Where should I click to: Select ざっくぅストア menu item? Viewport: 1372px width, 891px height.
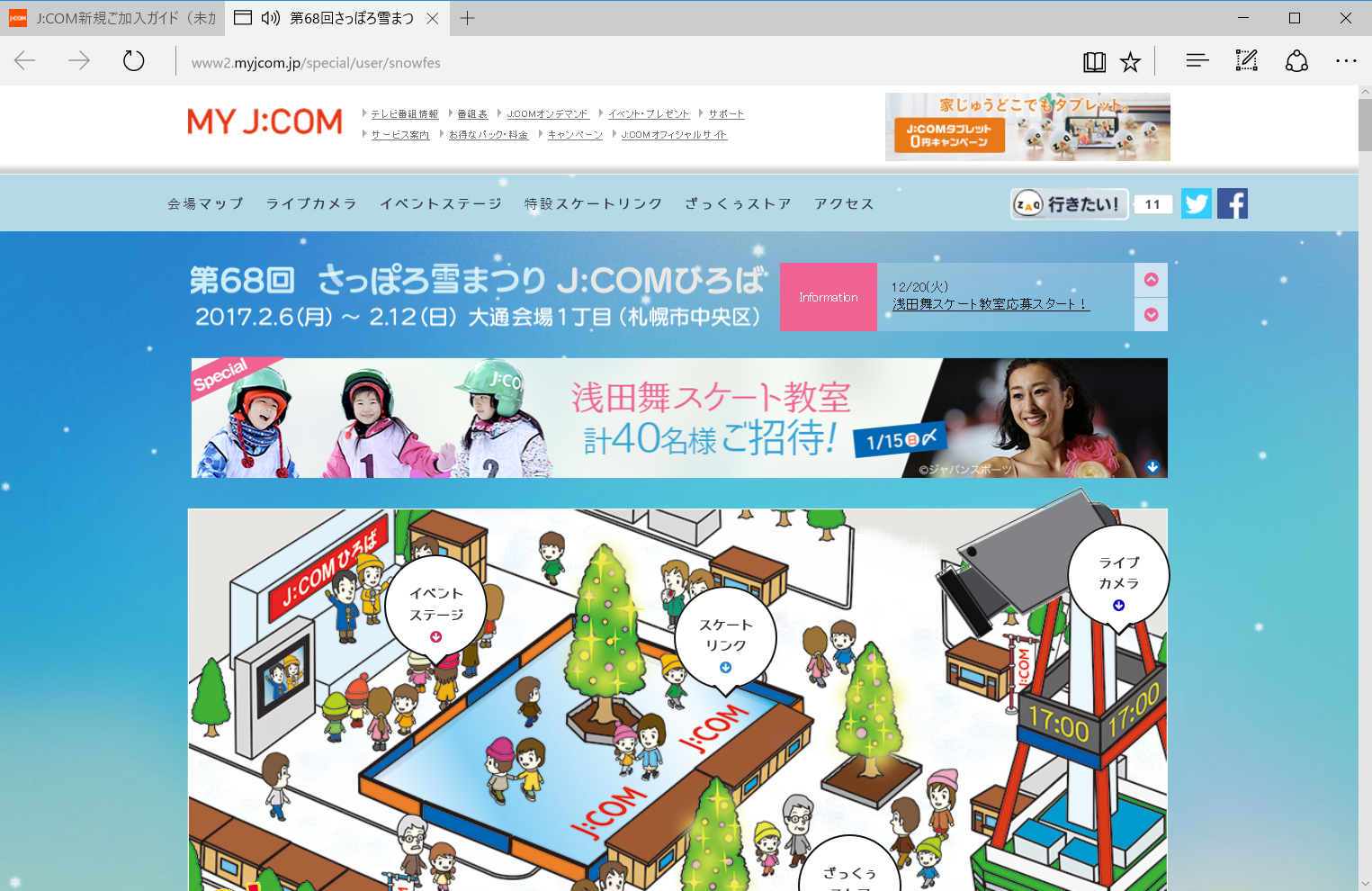(x=739, y=203)
